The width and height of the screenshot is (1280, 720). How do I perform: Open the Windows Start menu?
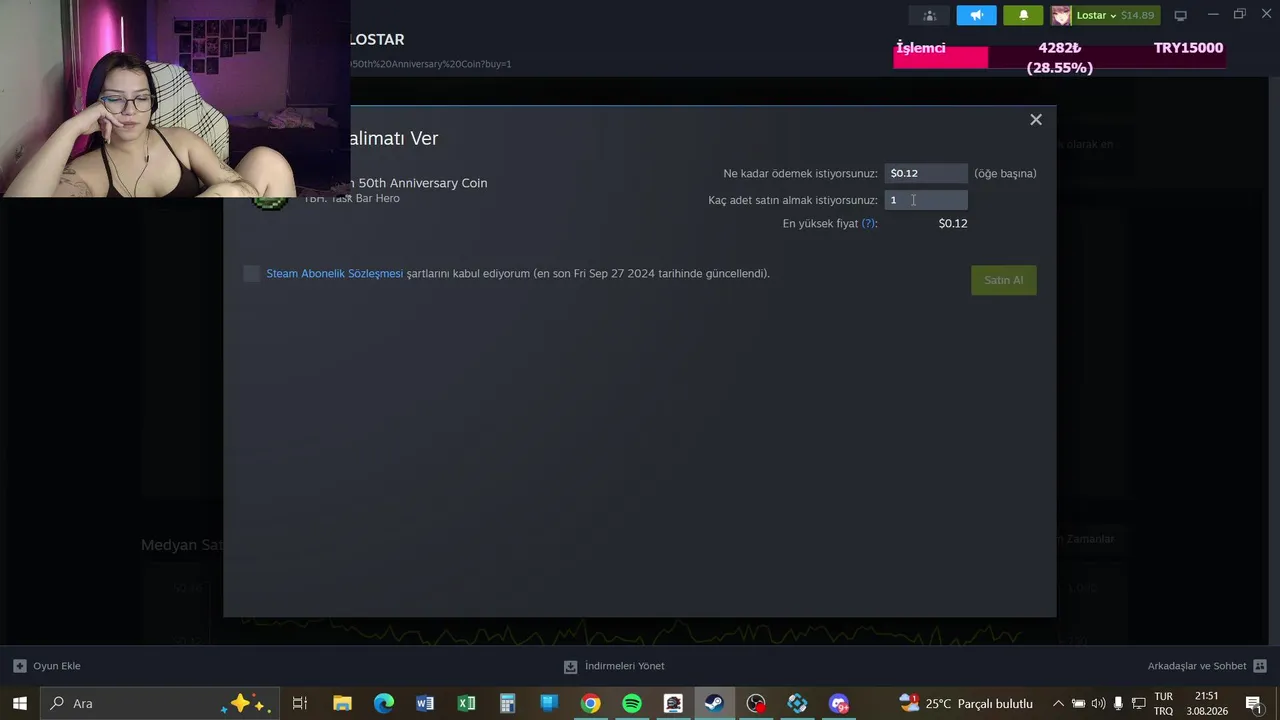[20, 703]
